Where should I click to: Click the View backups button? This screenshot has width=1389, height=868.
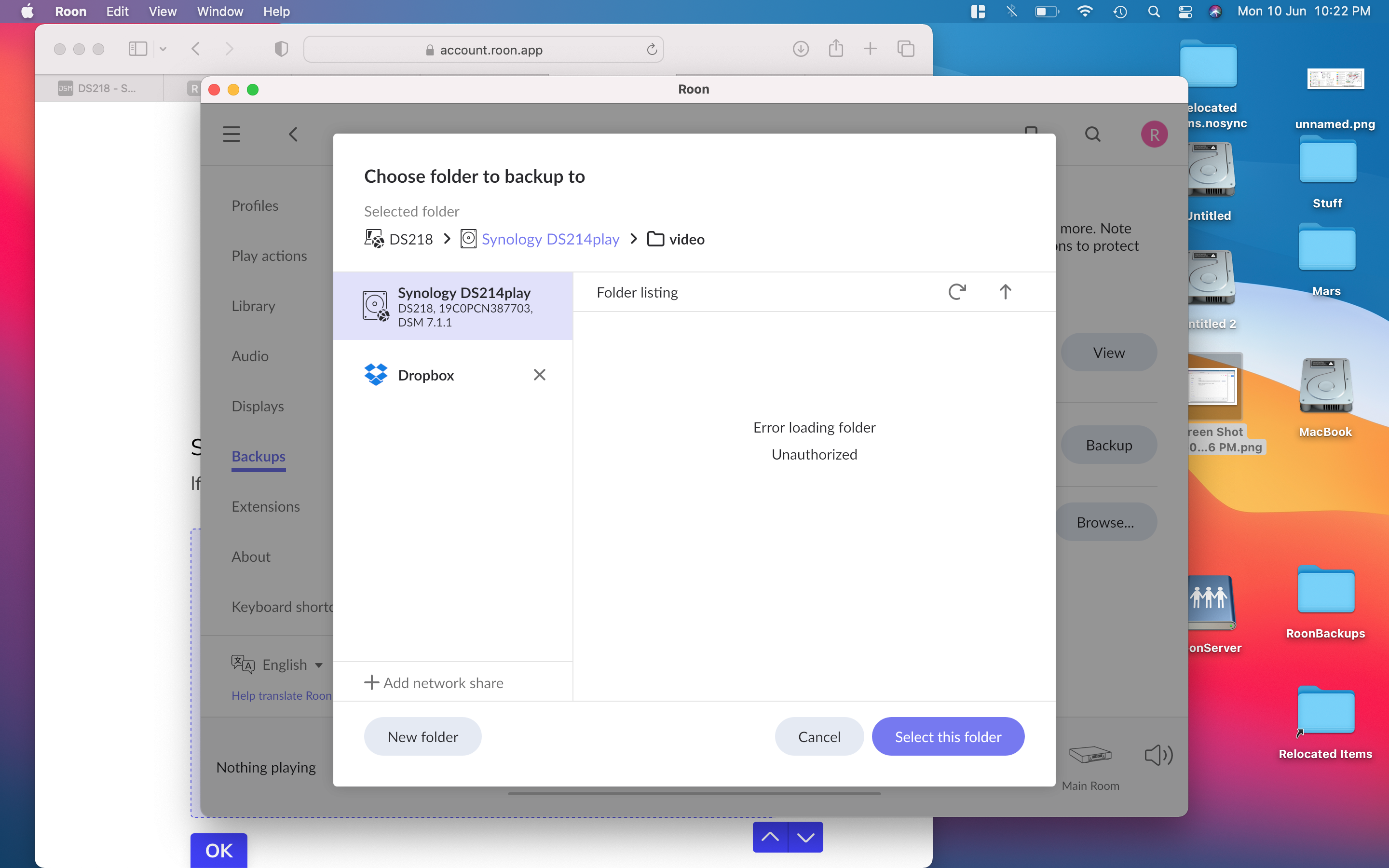coord(1108,353)
